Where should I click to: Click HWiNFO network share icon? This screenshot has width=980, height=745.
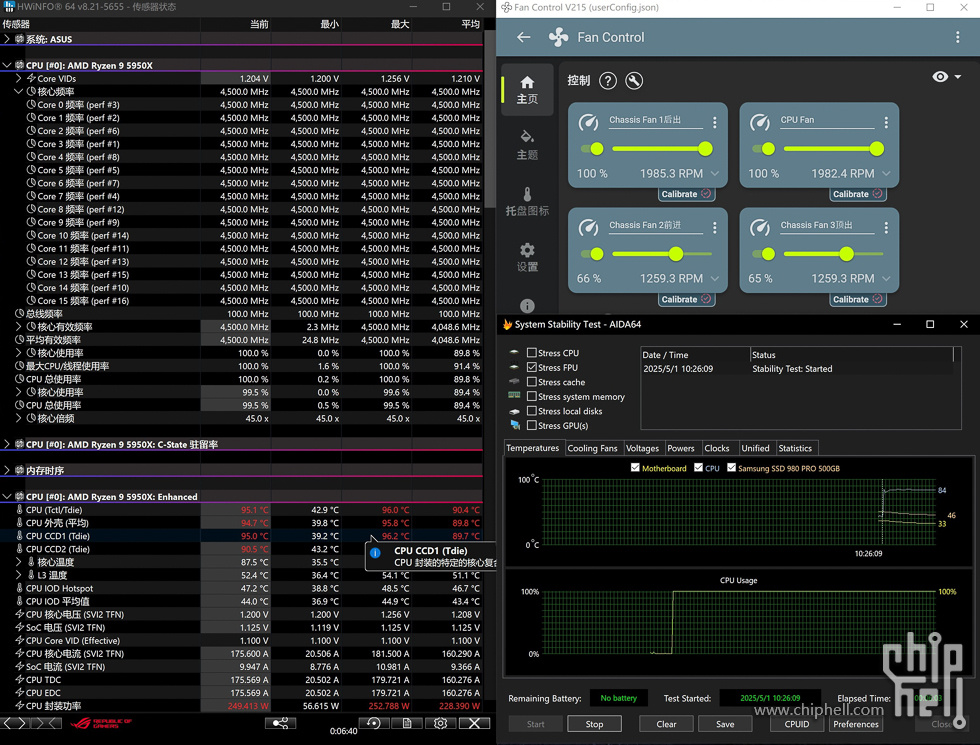[280, 723]
